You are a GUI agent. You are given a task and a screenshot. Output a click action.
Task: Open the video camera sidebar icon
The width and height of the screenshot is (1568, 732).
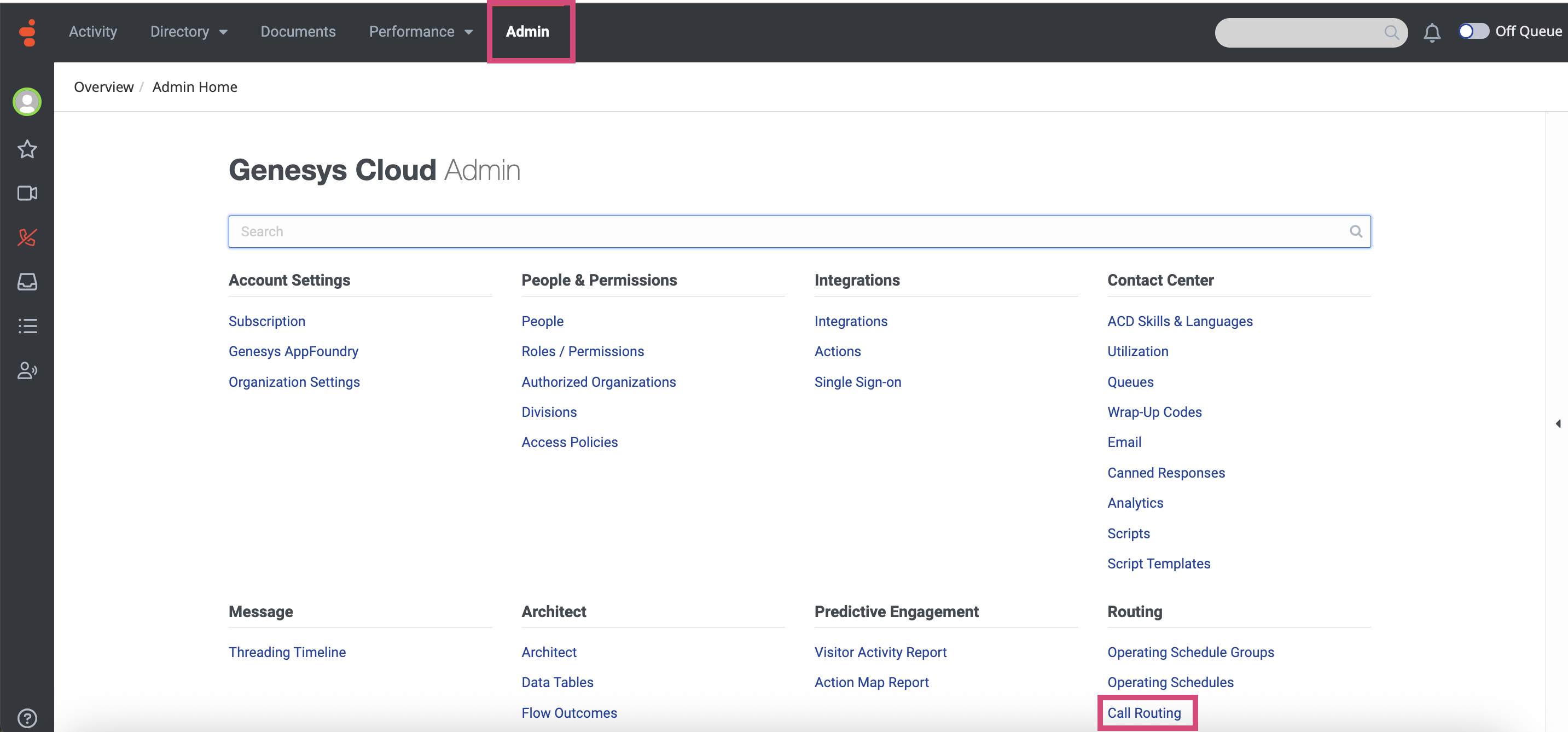tap(27, 194)
